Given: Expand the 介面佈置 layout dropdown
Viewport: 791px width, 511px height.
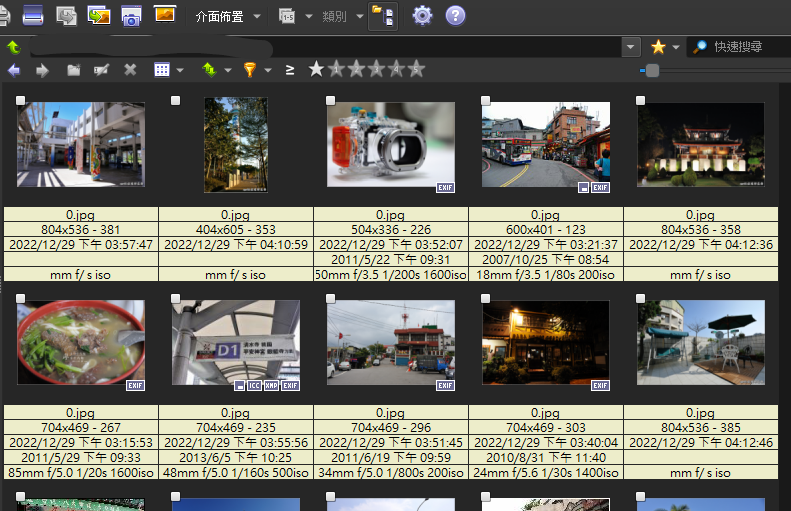Looking at the screenshot, I should coord(257,16).
